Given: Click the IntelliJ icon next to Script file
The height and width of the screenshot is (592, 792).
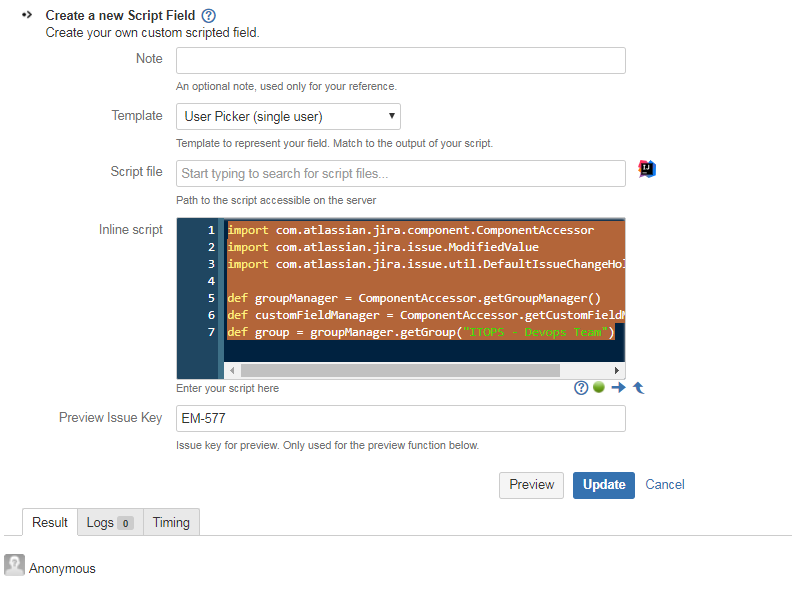Looking at the screenshot, I should 647,169.
